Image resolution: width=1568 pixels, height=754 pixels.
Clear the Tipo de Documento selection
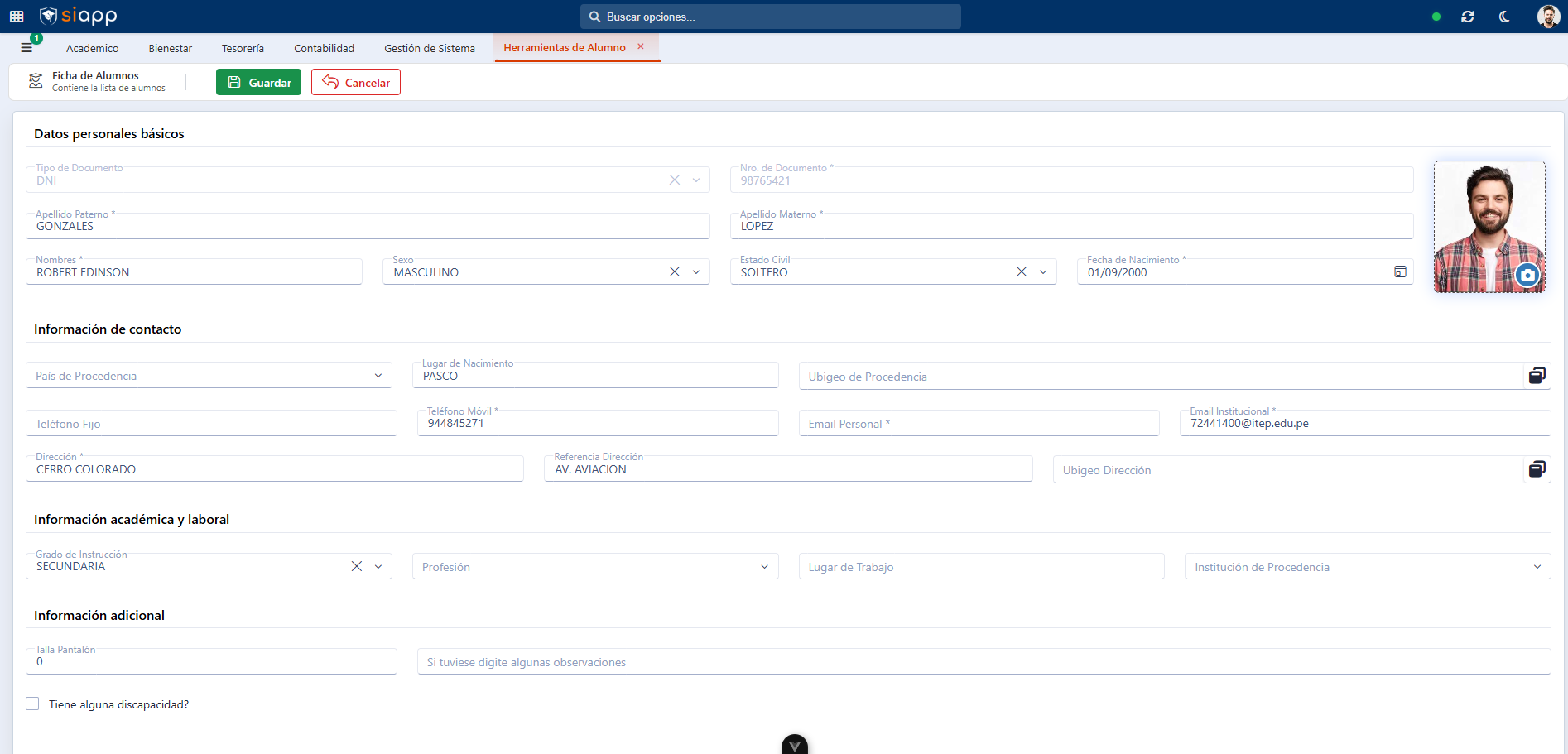[675, 180]
